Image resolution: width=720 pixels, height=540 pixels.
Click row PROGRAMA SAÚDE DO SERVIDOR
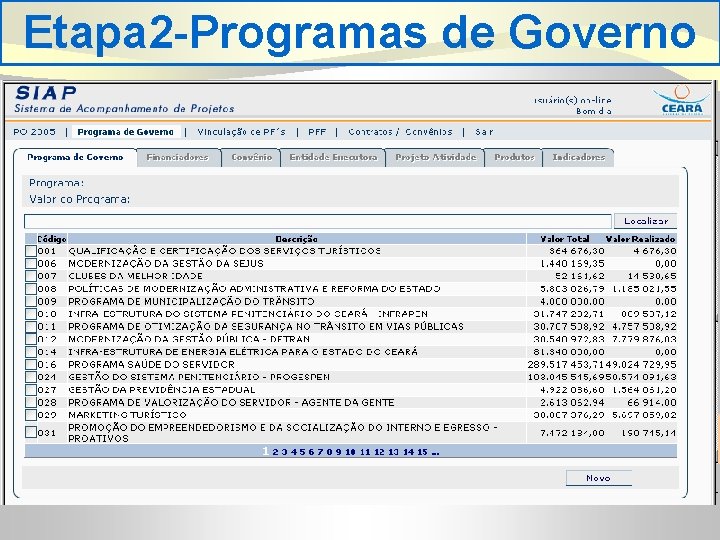click(152, 365)
